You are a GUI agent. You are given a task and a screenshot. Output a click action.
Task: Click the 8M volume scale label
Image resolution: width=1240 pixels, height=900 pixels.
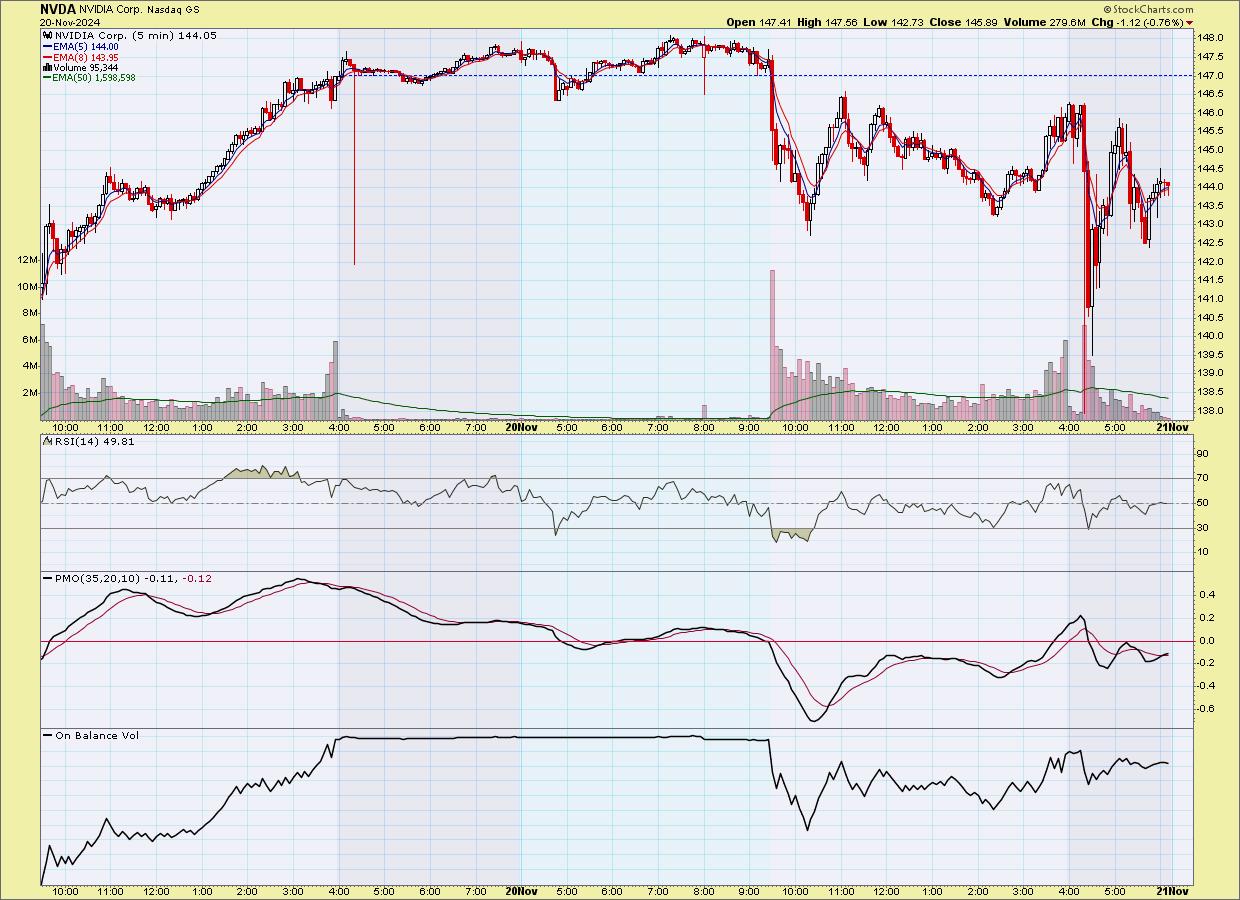pyautogui.click(x=30, y=313)
